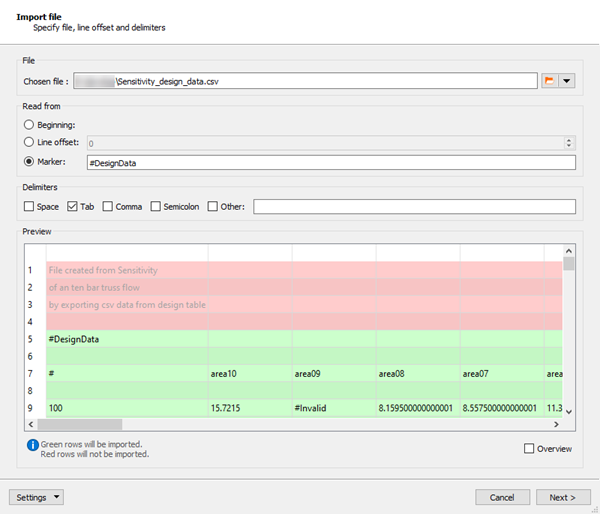The image size is (600, 514).
Task: Enable the Semicolon delimiter checkbox
Action: [x=155, y=207]
